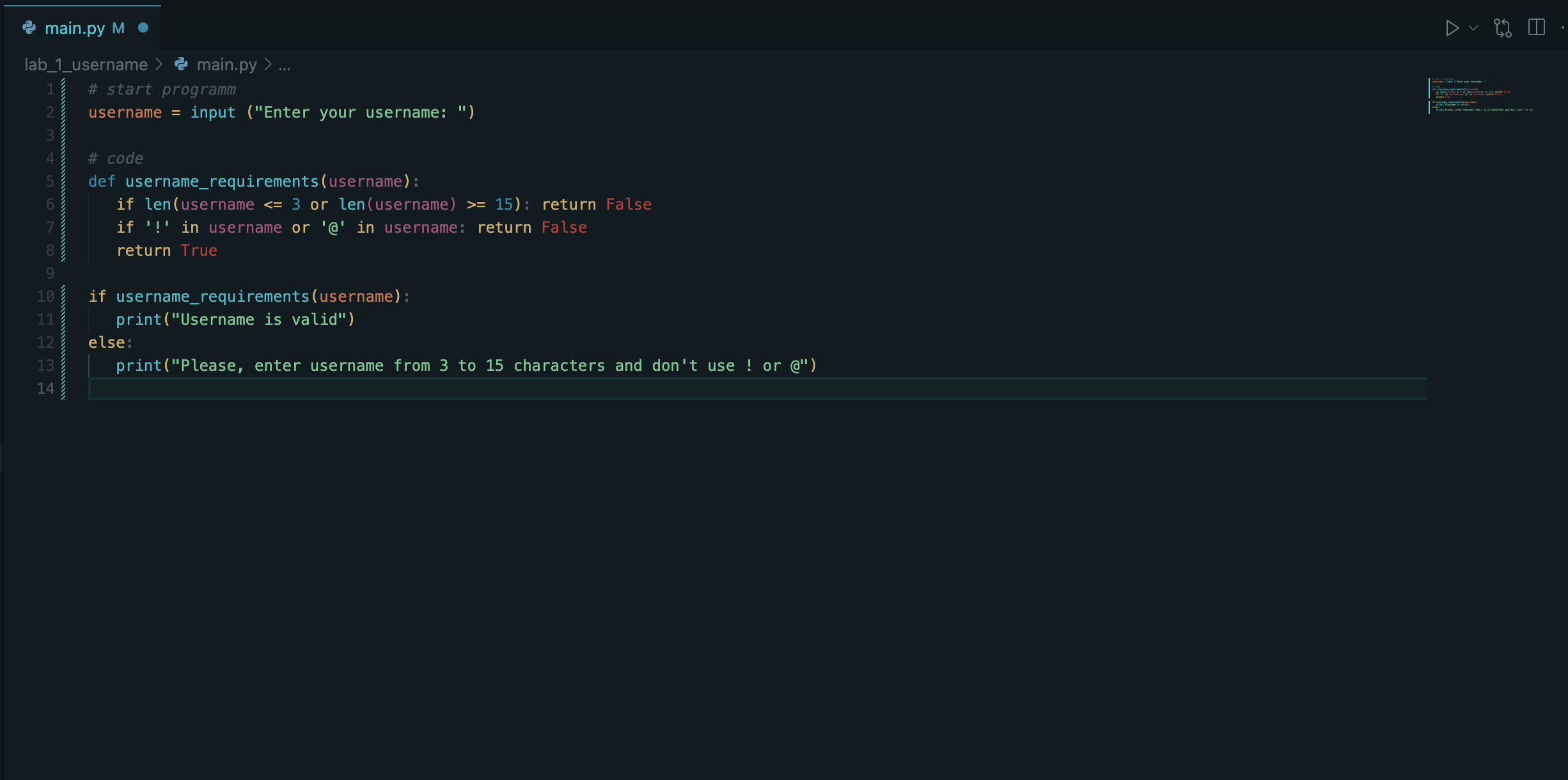This screenshot has width=1568, height=780.
Task: Split the editor right
Action: [x=1537, y=27]
